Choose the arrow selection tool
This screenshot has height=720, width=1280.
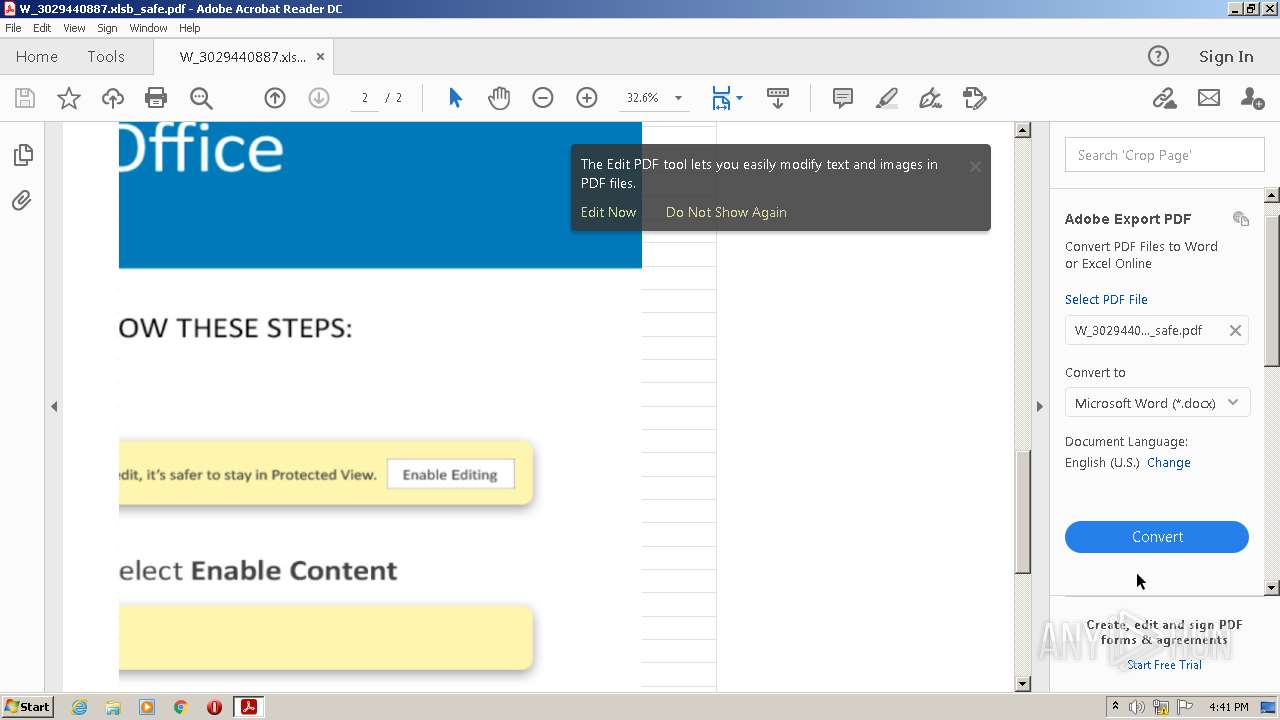tap(456, 98)
